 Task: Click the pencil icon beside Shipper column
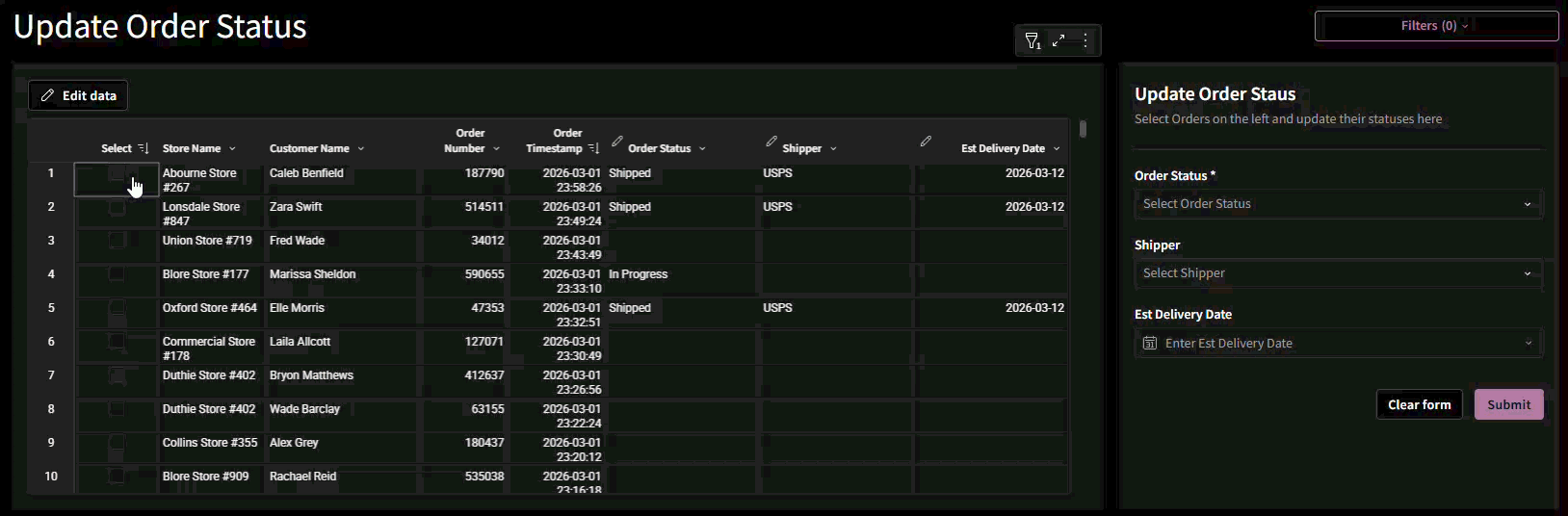(771, 142)
